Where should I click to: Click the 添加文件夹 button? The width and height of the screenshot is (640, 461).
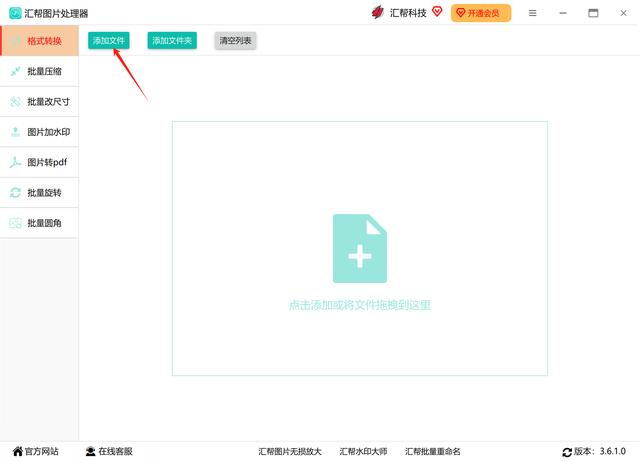172,40
